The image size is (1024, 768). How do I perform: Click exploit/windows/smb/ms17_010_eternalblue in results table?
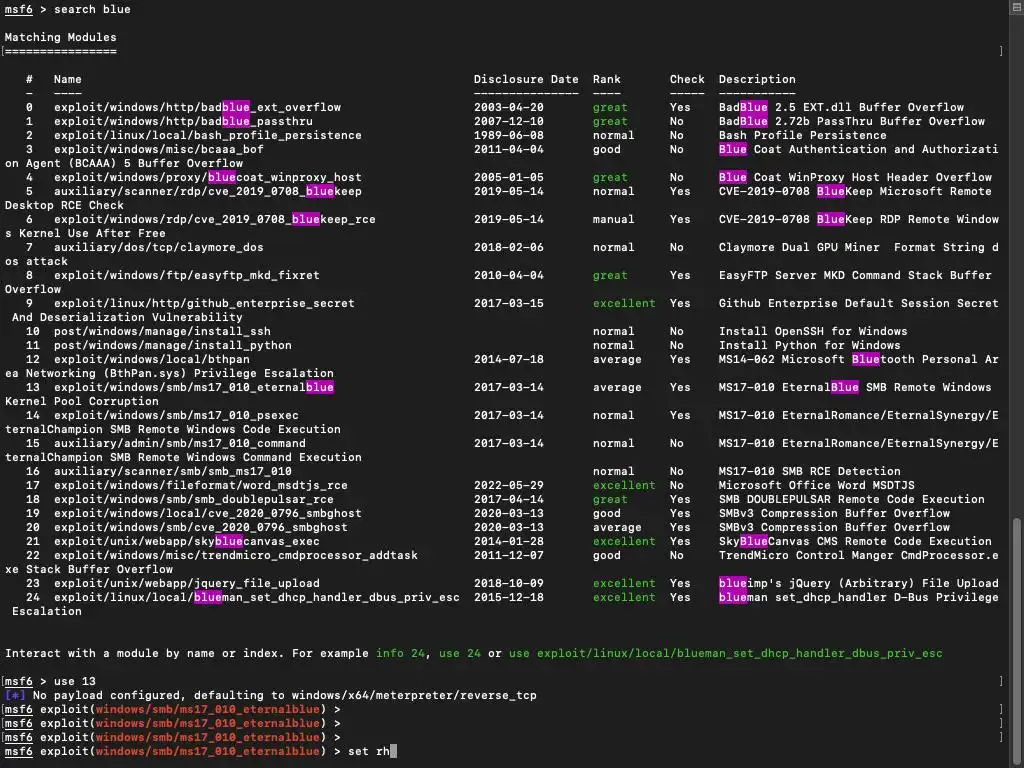pyautogui.click(x=194, y=388)
